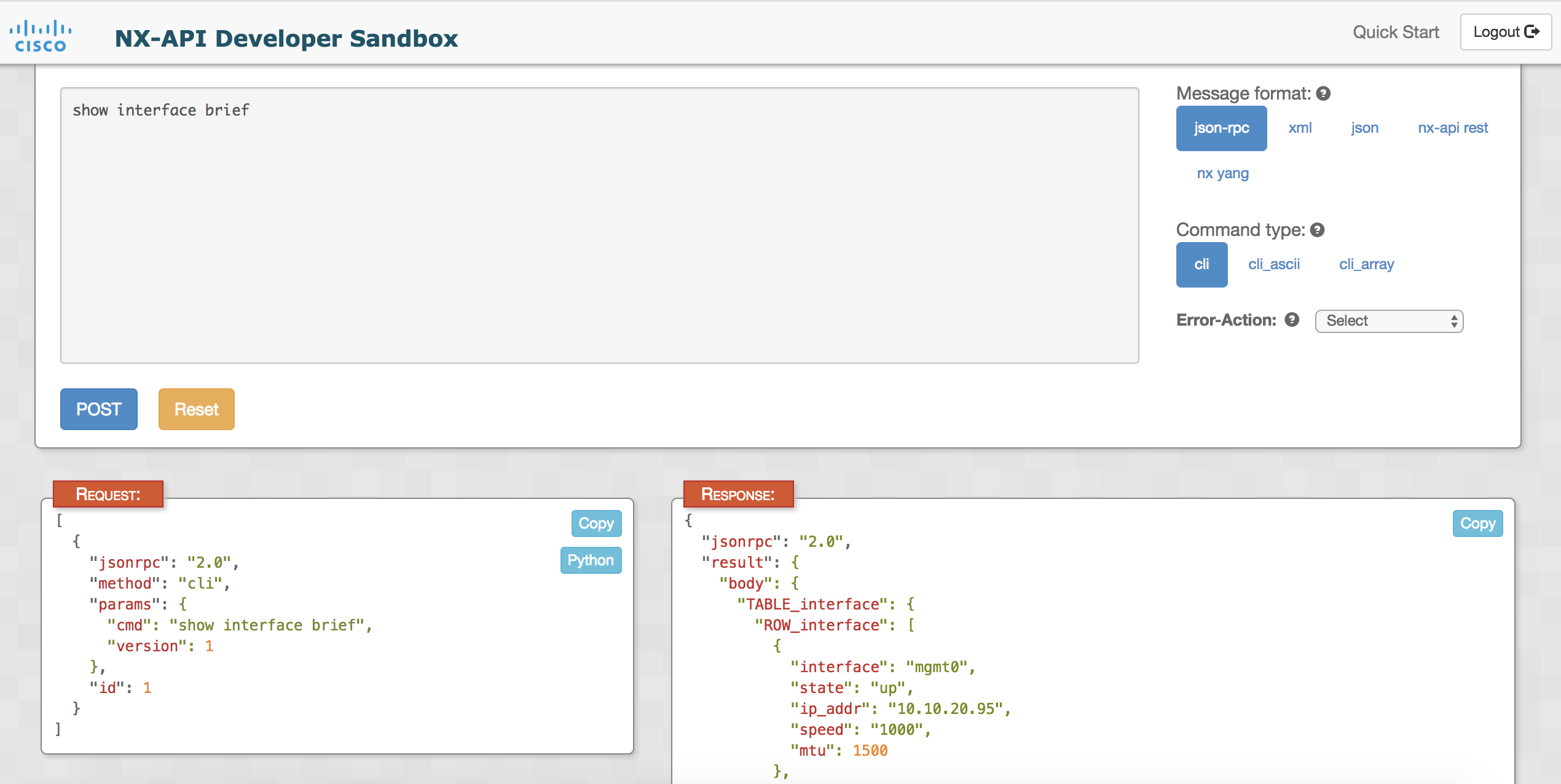This screenshot has height=784, width=1561.
Task: Select the json-rpc message format
Action: [x=1221, y=128]
